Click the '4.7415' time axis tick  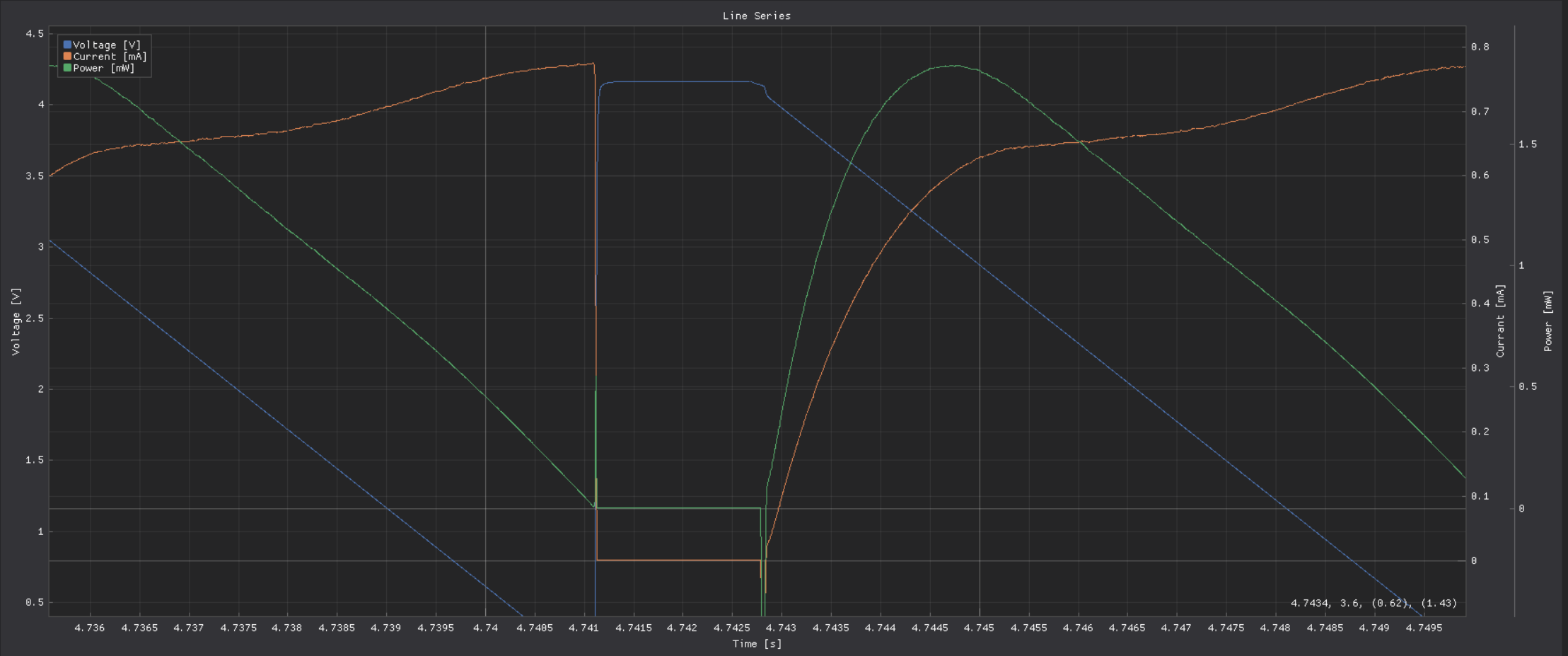[x=634, y=628]
